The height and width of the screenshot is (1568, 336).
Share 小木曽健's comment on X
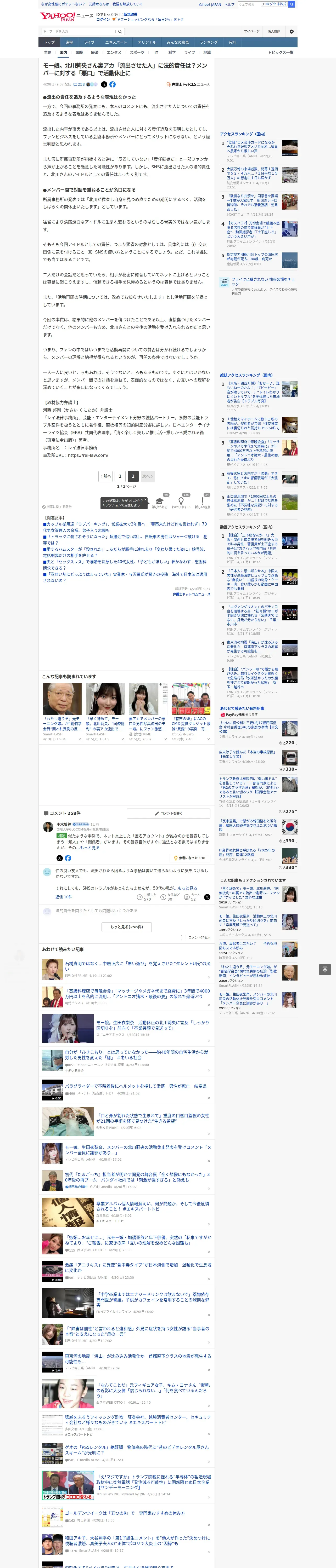(x=59, y=858)
